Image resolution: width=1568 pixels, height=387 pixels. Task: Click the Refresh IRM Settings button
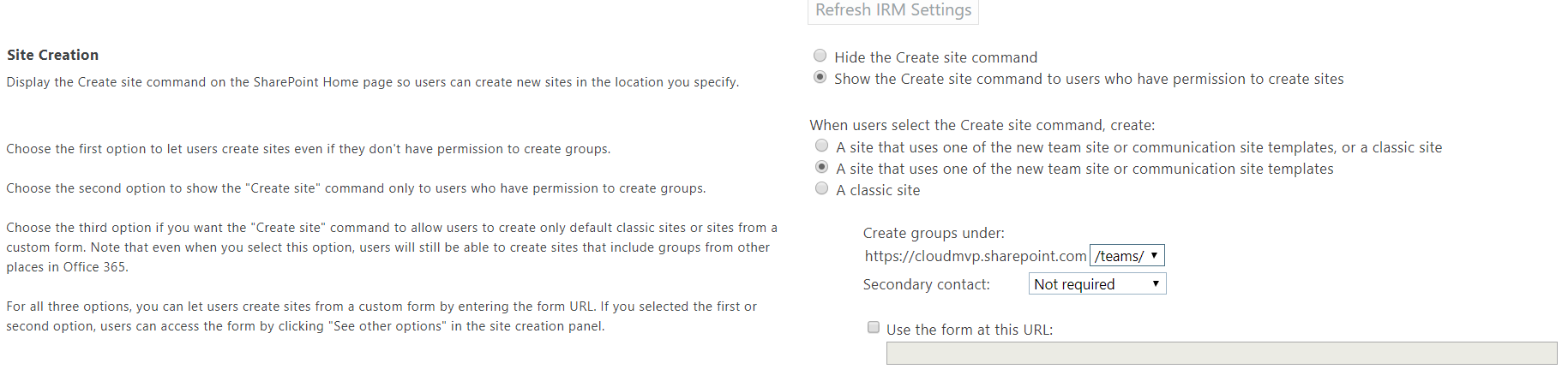(x=893, y=11)
